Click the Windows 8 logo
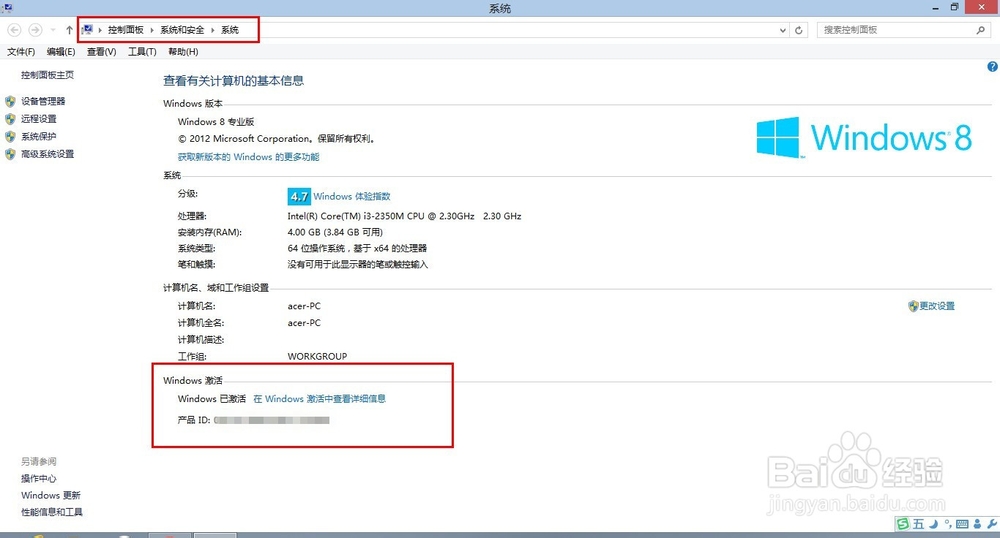This screenshot has width=1000, height=538. click(864, 137)
